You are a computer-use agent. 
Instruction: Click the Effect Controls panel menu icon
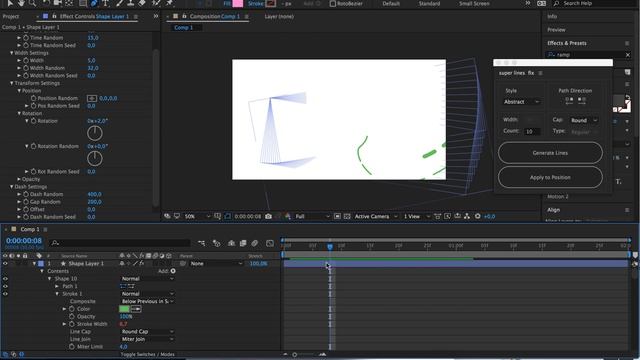click(136, 17)
